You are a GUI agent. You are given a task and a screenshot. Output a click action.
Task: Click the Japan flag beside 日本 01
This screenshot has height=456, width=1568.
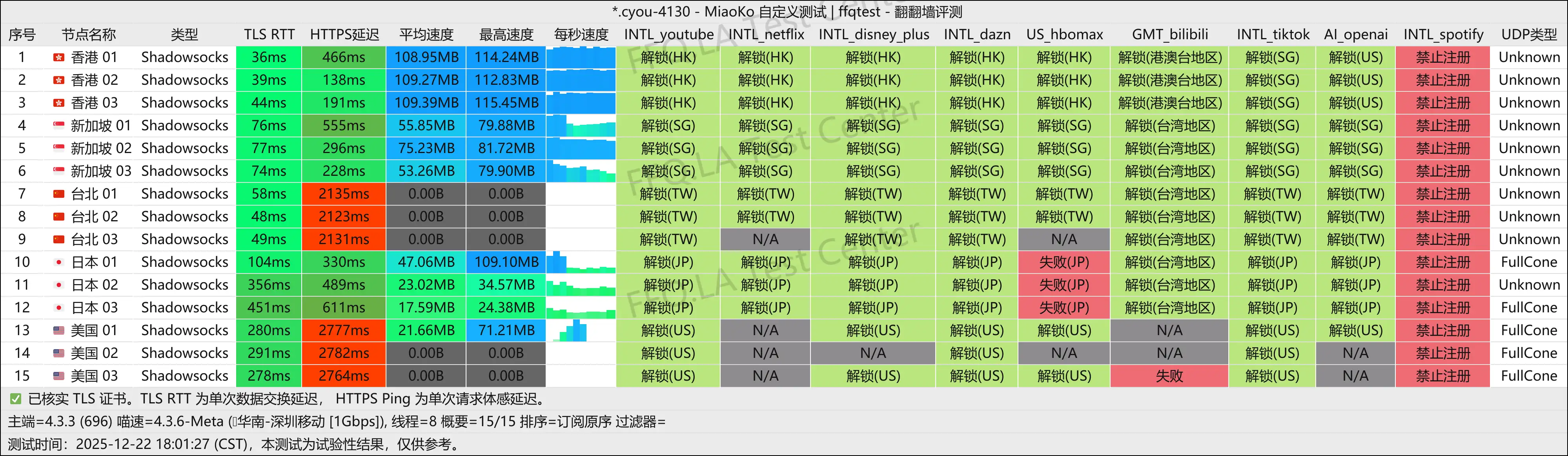click(x=58, y=262)
